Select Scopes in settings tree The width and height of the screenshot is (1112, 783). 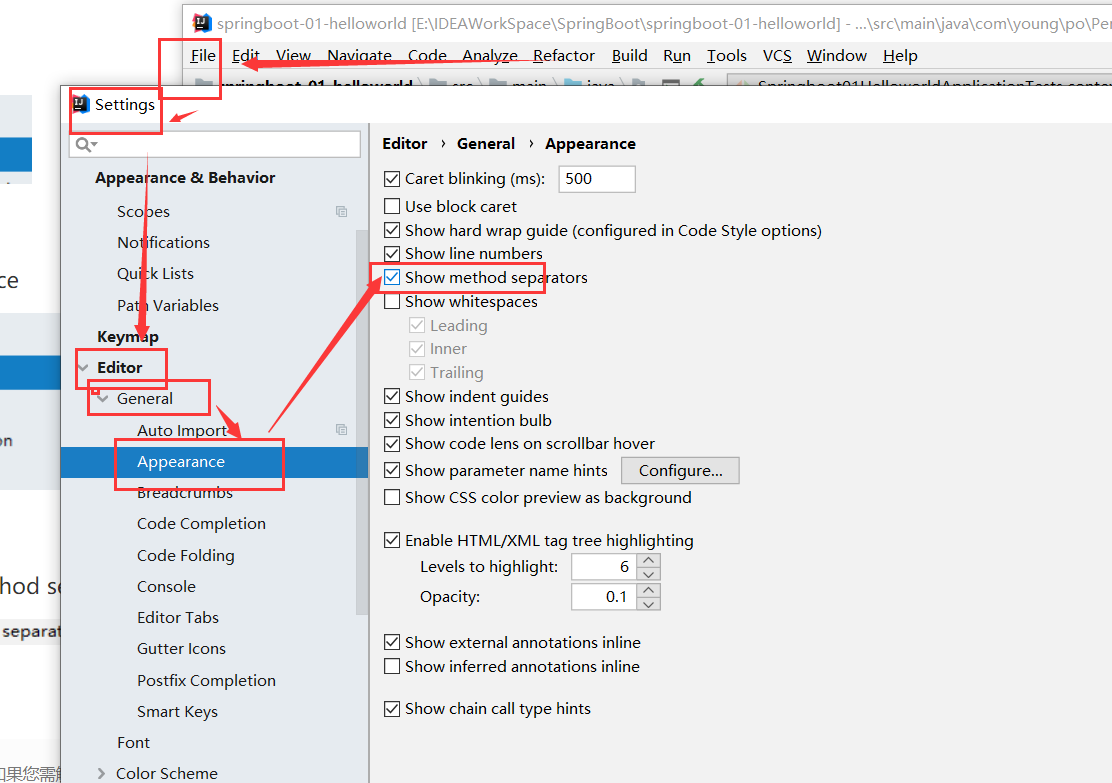(x=143, y=211)
